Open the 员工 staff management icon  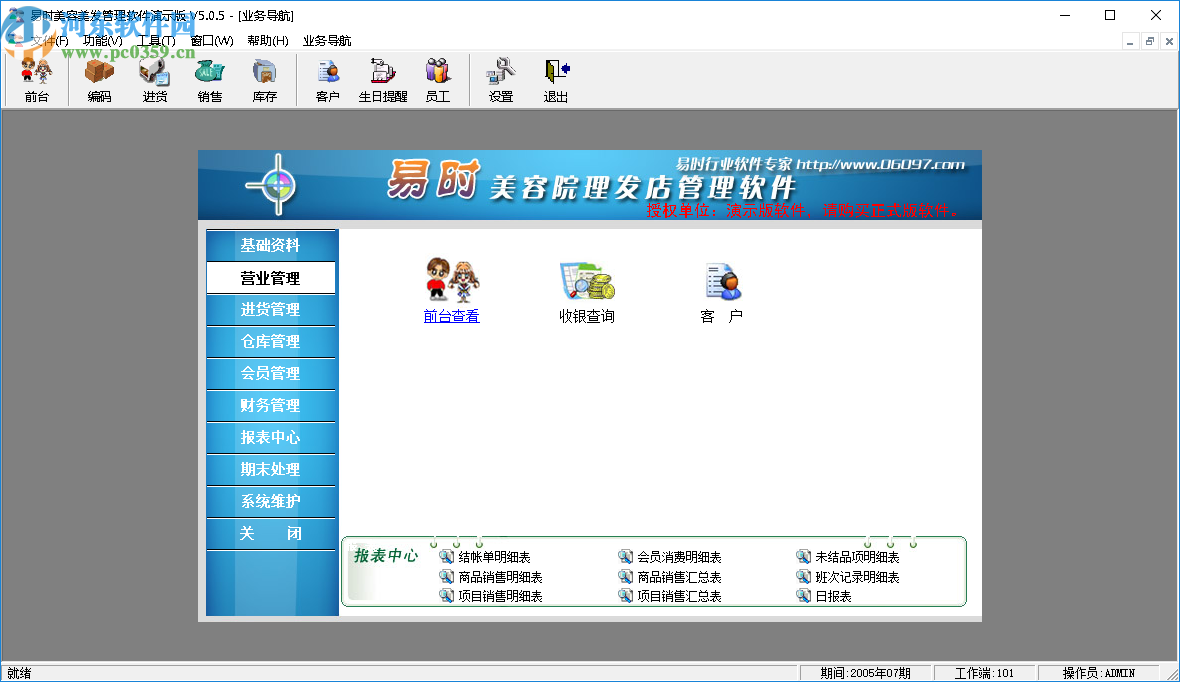[x=437, y=80]
